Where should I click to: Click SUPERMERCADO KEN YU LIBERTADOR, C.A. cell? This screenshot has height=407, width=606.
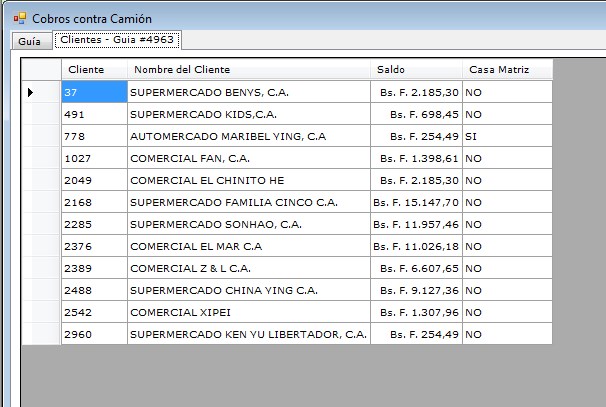click(x=249, y=334)
